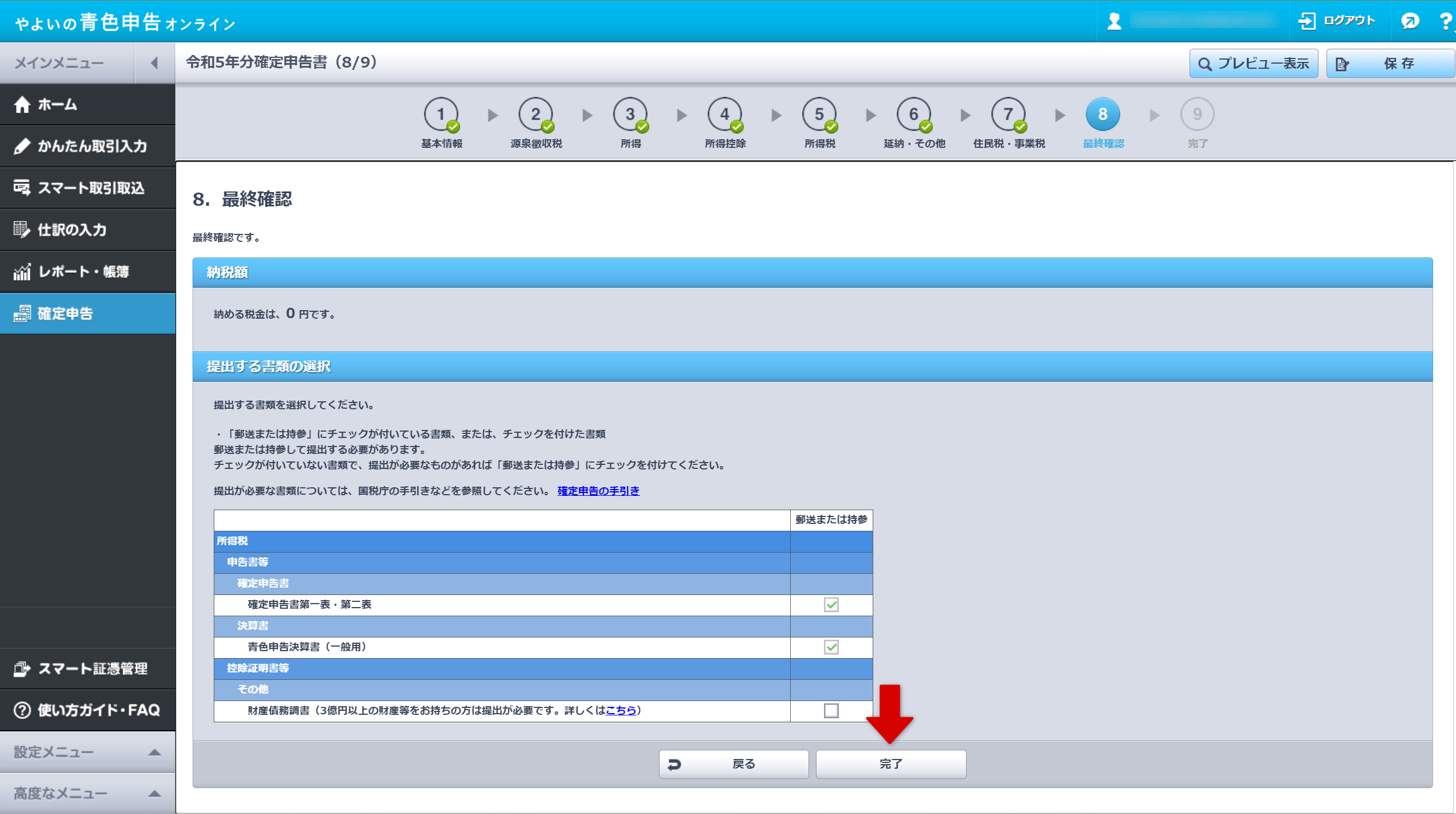The height and width of the screenshot is (814, 1456).
Task: Click the help question mark icon in header
Action: 1445,21
